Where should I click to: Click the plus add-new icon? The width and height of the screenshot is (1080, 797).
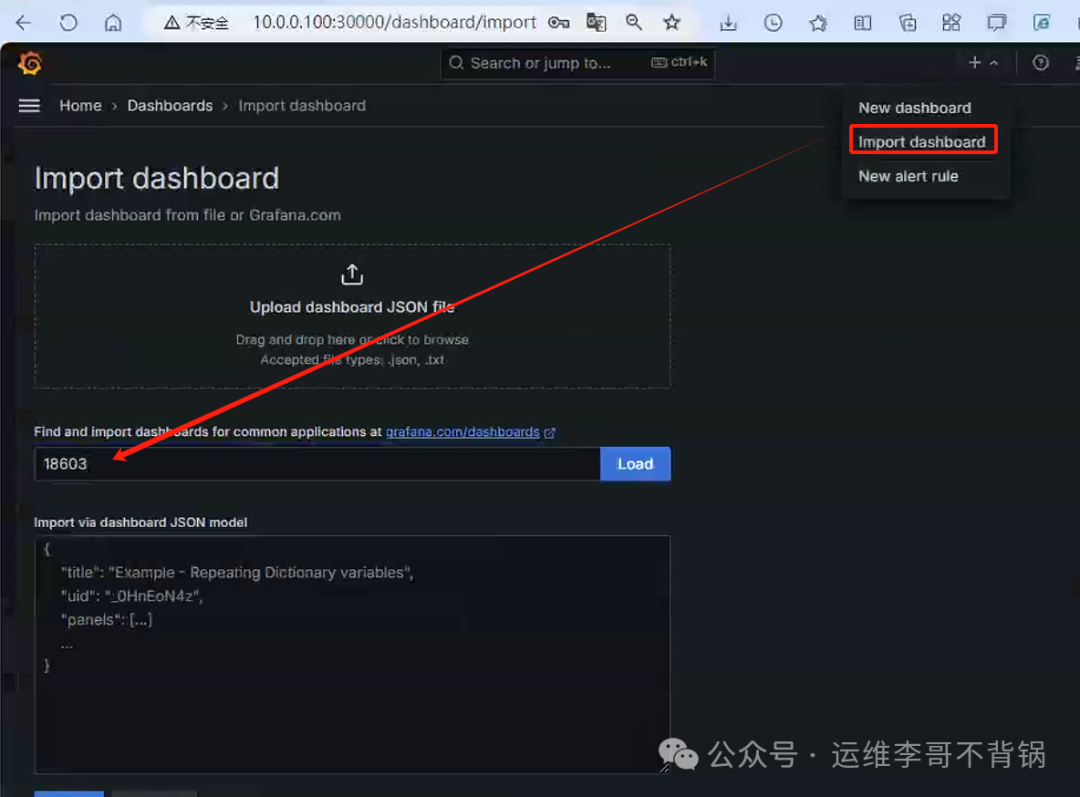[x=975, y=63]
